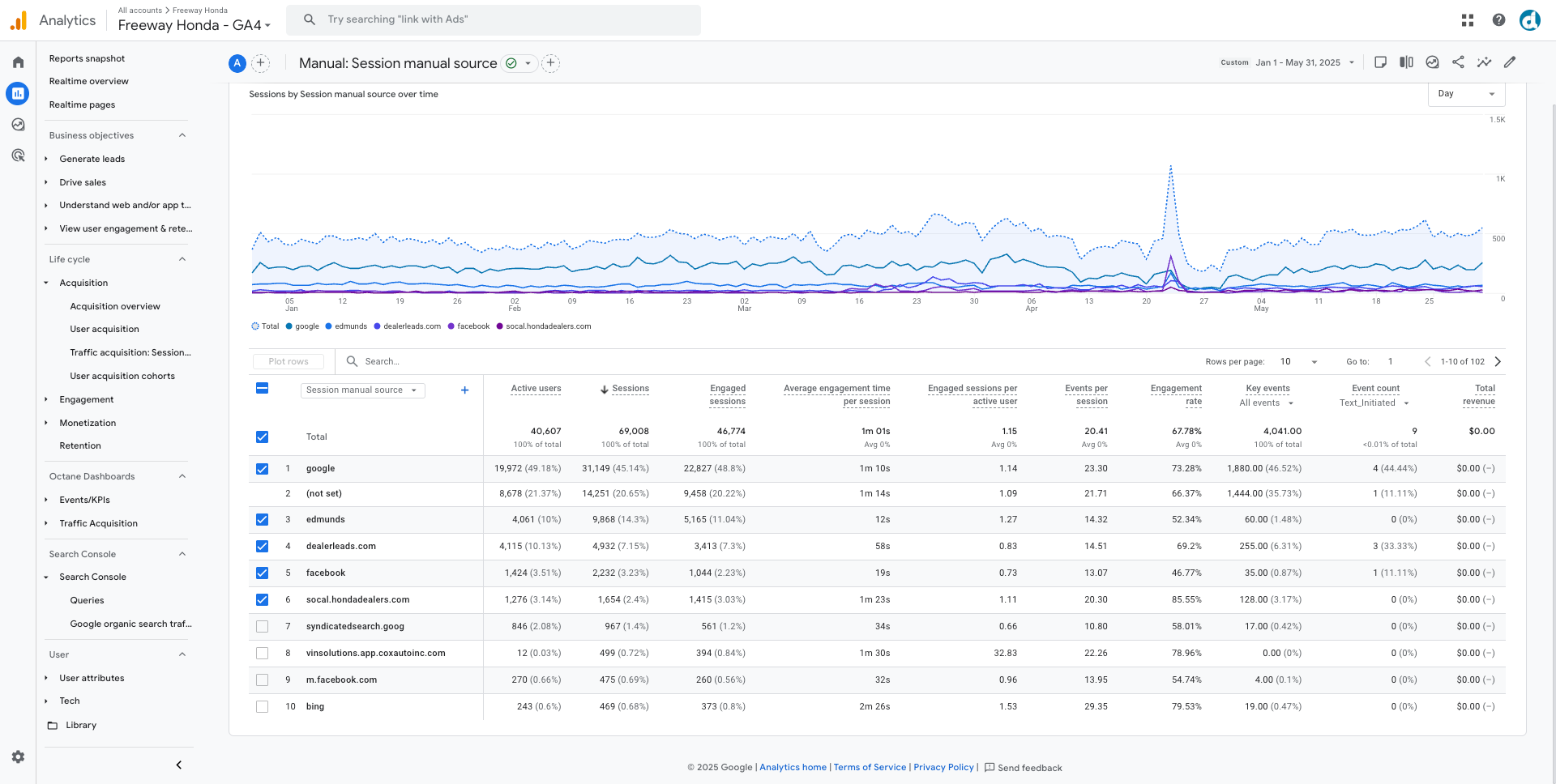Add a secondary dimension with plus icon
Viewport: 1556px width, 784px height.
point(464,390)
